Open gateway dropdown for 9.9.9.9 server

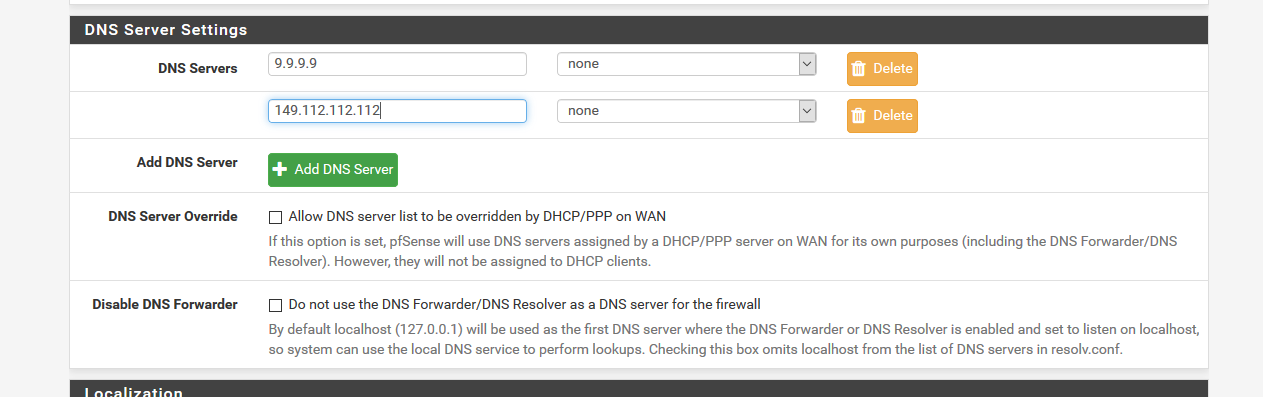click(x=686, y=64)
